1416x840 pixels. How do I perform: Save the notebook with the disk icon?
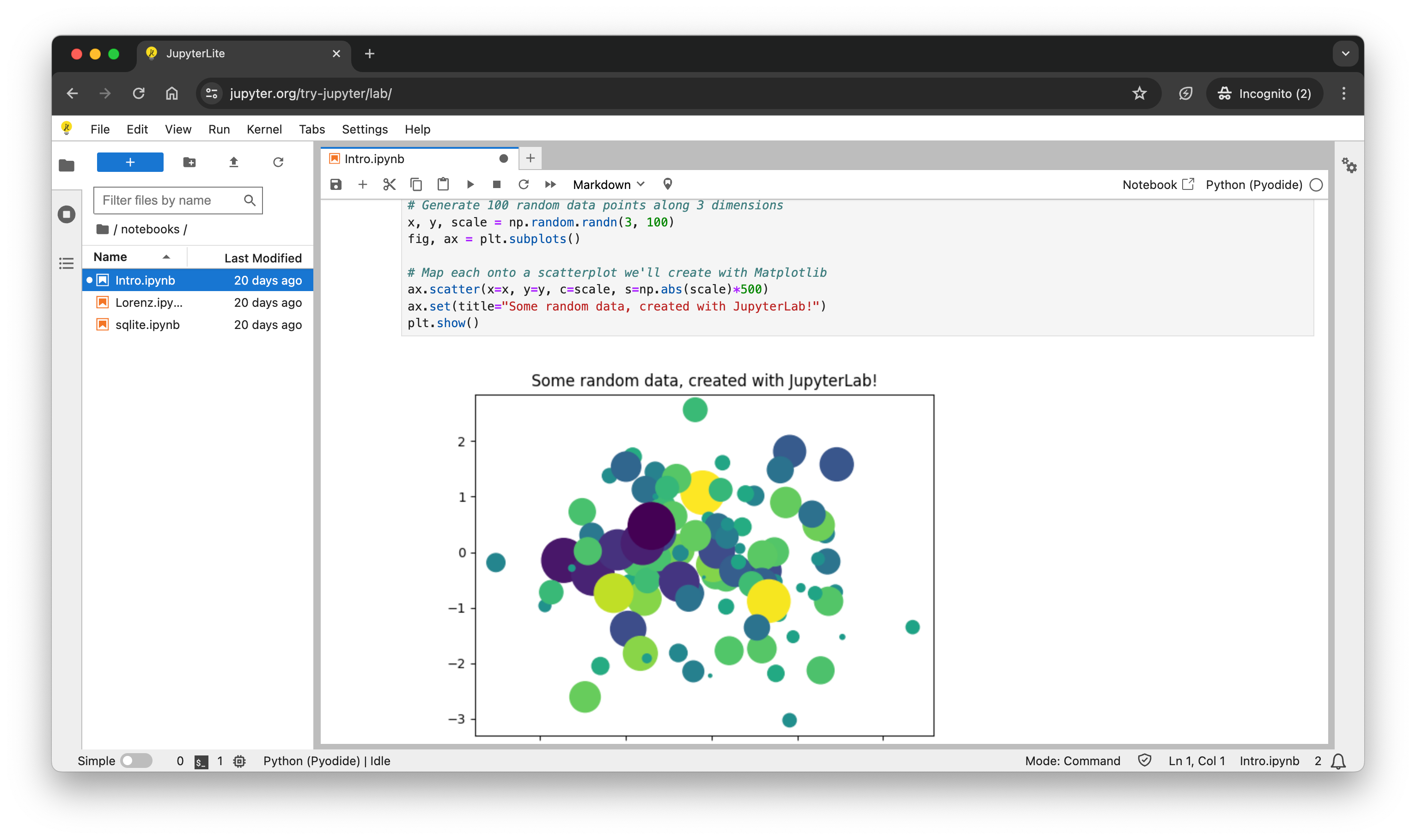coord(336,184)
